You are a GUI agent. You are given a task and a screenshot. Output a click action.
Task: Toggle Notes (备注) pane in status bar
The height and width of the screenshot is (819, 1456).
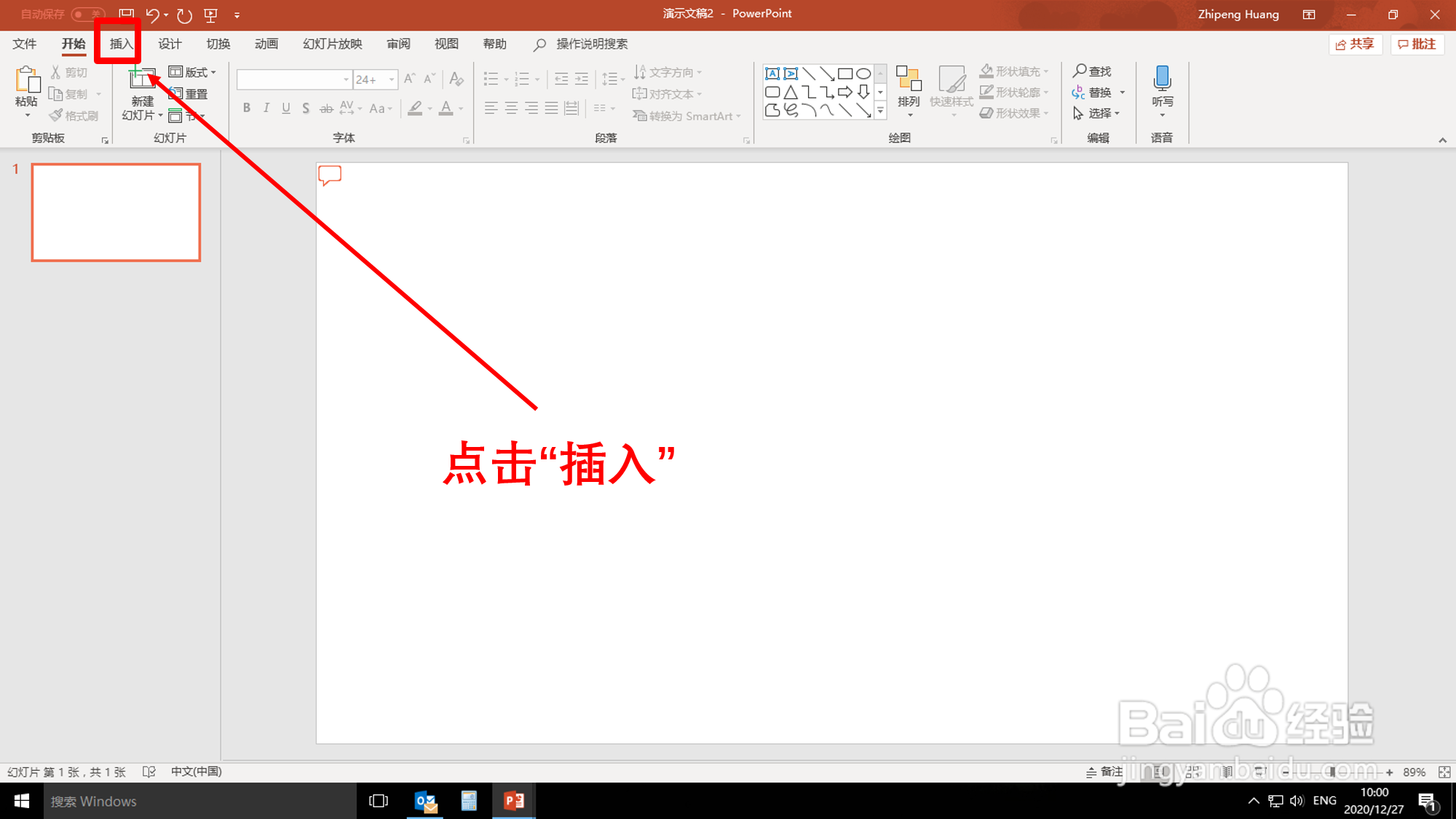click(1104, 772)
